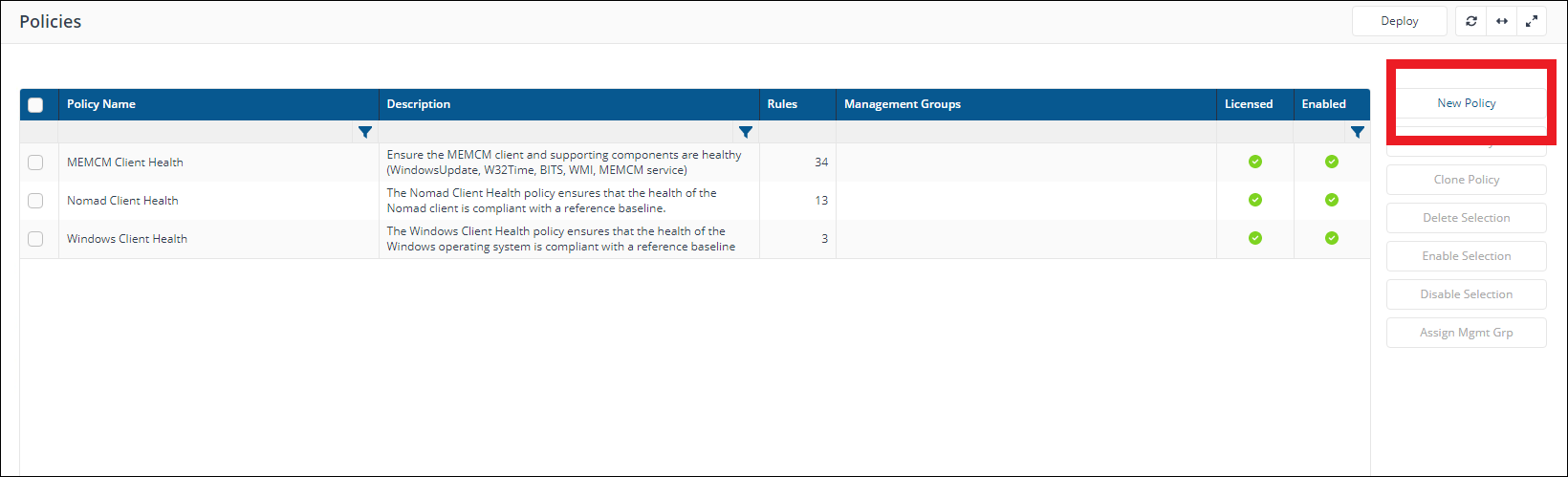Click the Enabled column filter icon
This screenshot has height=477, width=1568.
point(1357,132)
